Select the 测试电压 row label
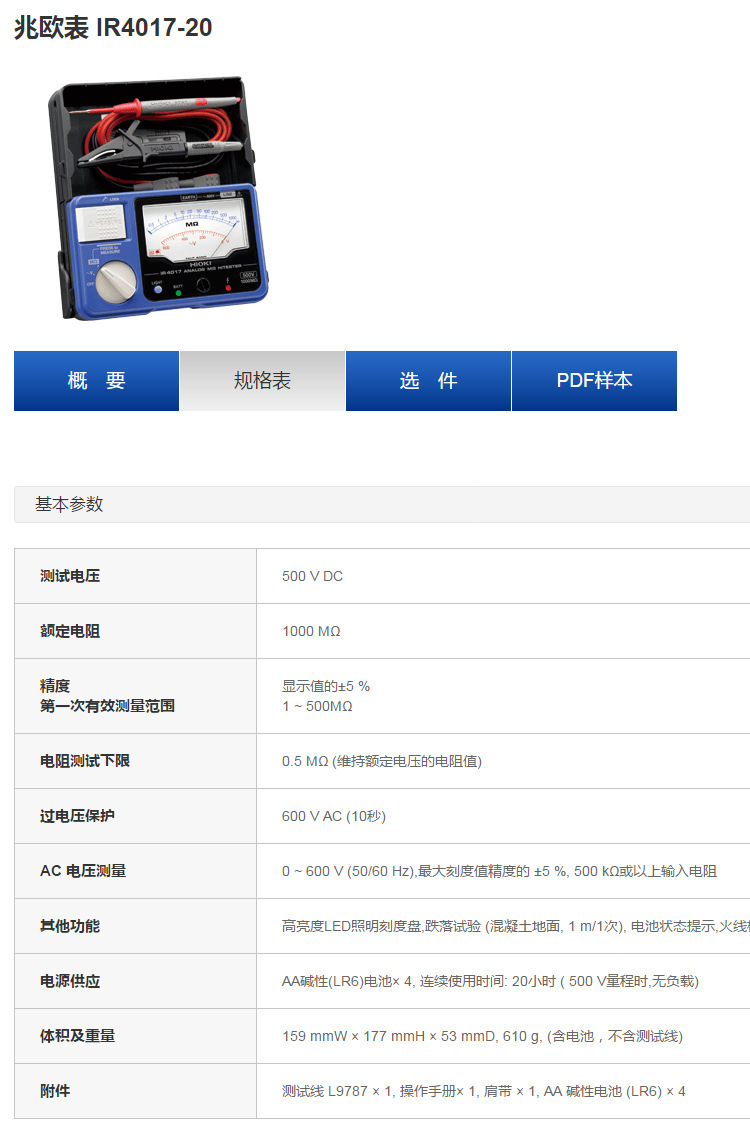 pyautogui.click(x=70, y=576)
